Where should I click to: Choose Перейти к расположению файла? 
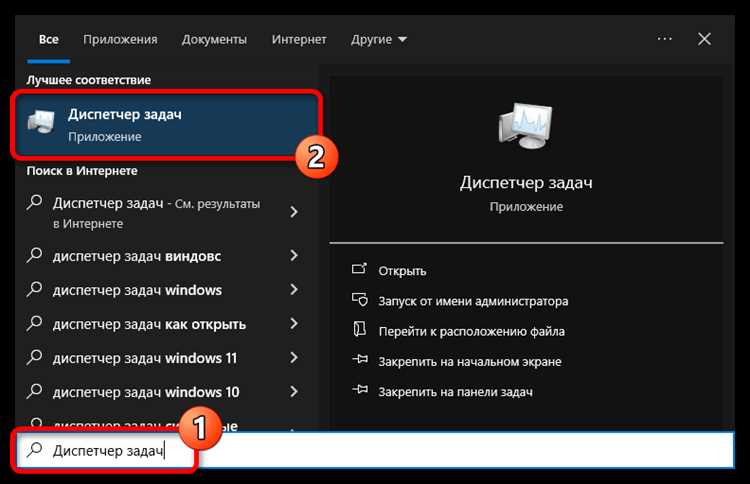472,331
